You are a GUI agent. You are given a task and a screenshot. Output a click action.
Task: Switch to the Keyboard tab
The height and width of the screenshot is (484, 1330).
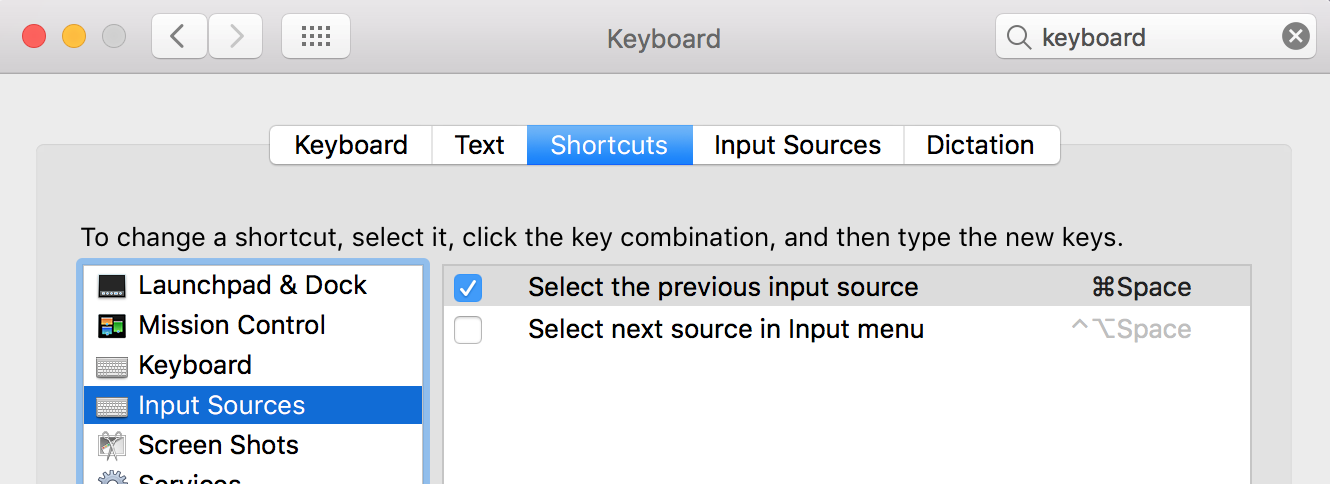351,145
